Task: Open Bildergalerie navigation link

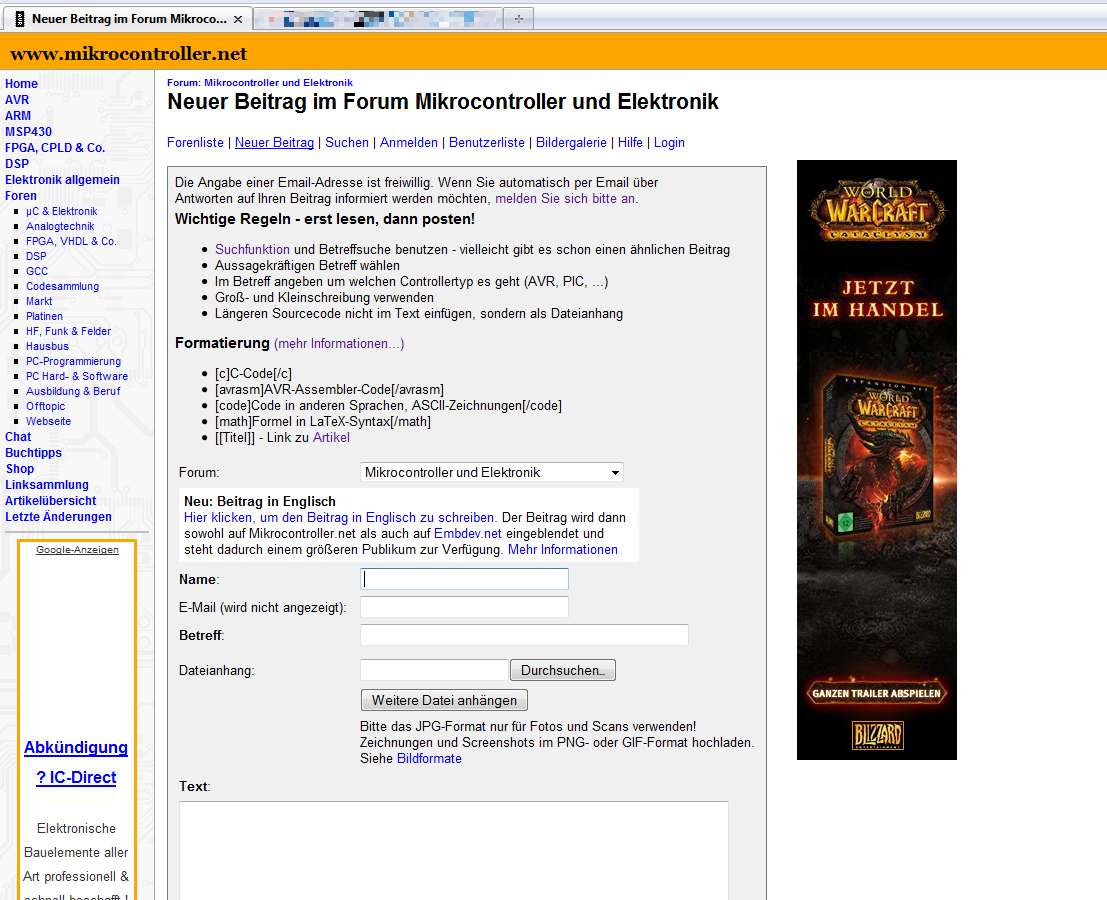Action: [571, 143]
